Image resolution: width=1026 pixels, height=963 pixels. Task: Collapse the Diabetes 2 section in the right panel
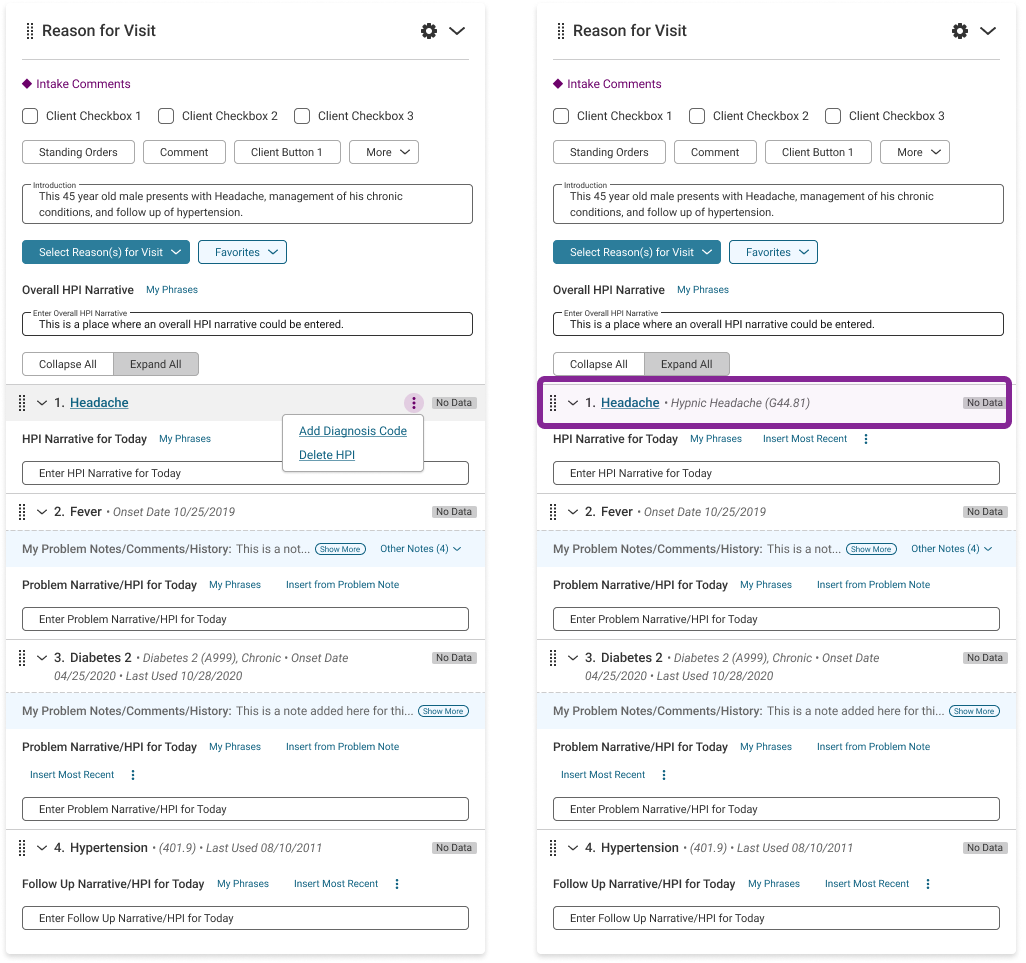pyautogui.click(x=573, y=658)
